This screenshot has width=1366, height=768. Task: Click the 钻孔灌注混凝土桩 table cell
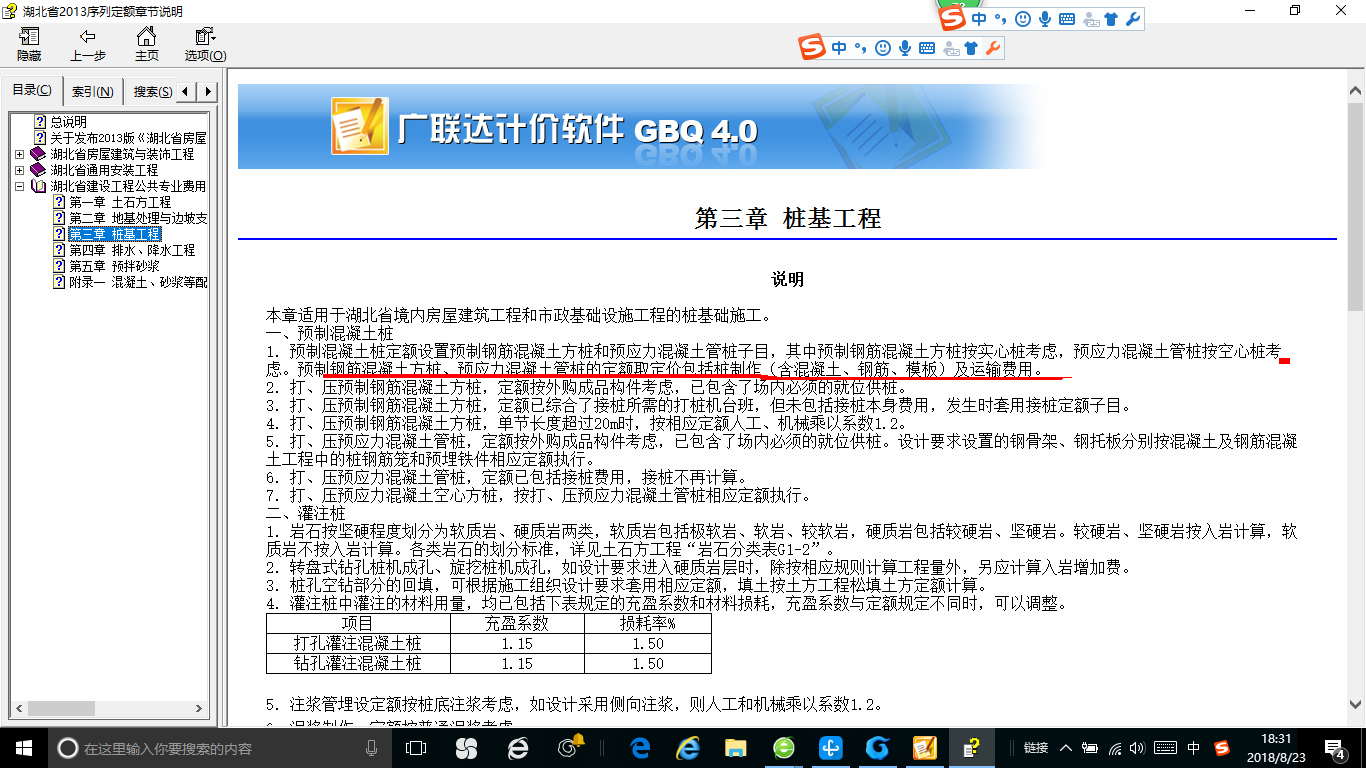(x=358, y=663)
